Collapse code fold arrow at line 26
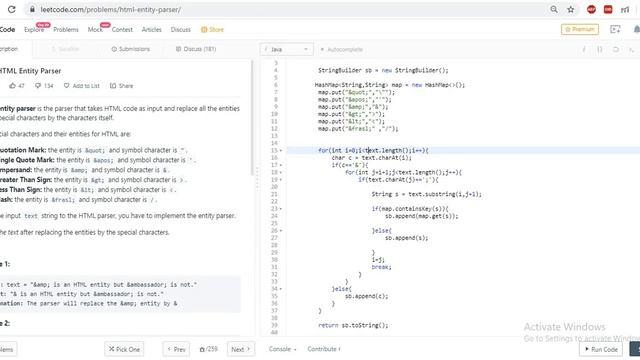The width and height of the screenshot is (640, 360). point(281,231)
